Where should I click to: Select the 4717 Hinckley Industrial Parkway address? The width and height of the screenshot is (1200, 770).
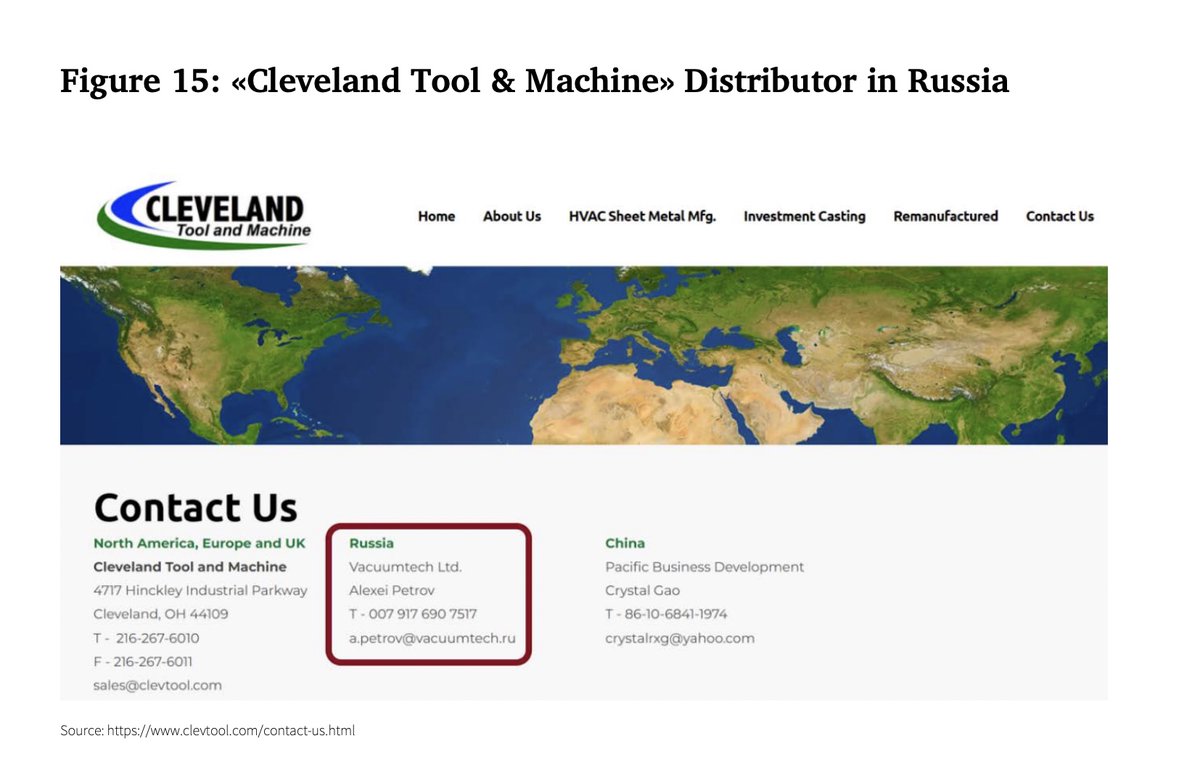[x=200, y=591]
